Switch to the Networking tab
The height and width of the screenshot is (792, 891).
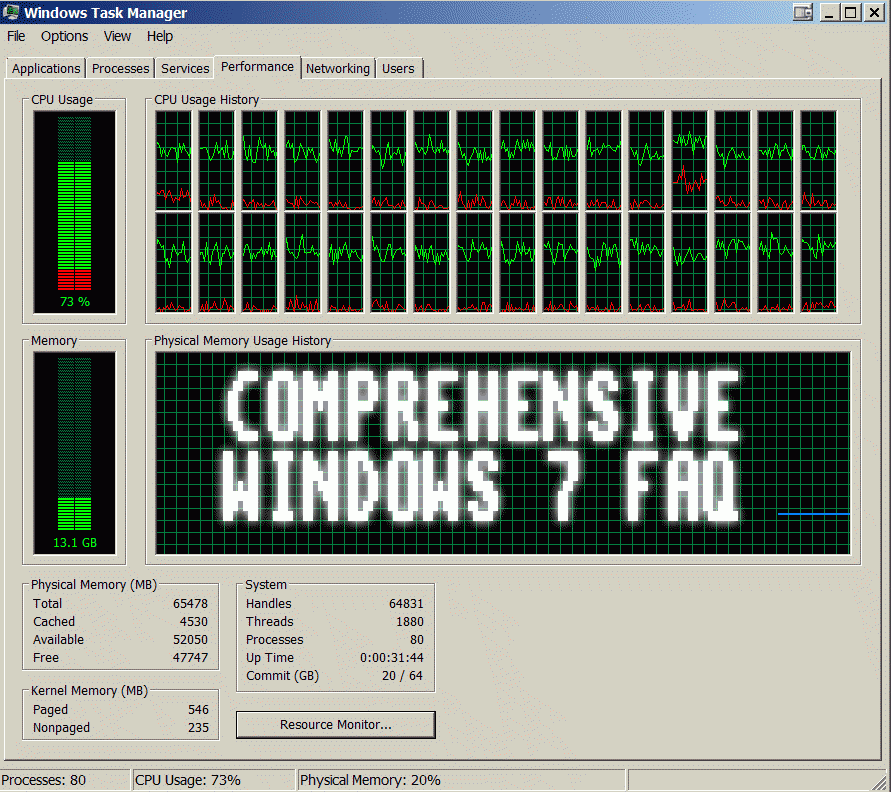click(338, 69)
